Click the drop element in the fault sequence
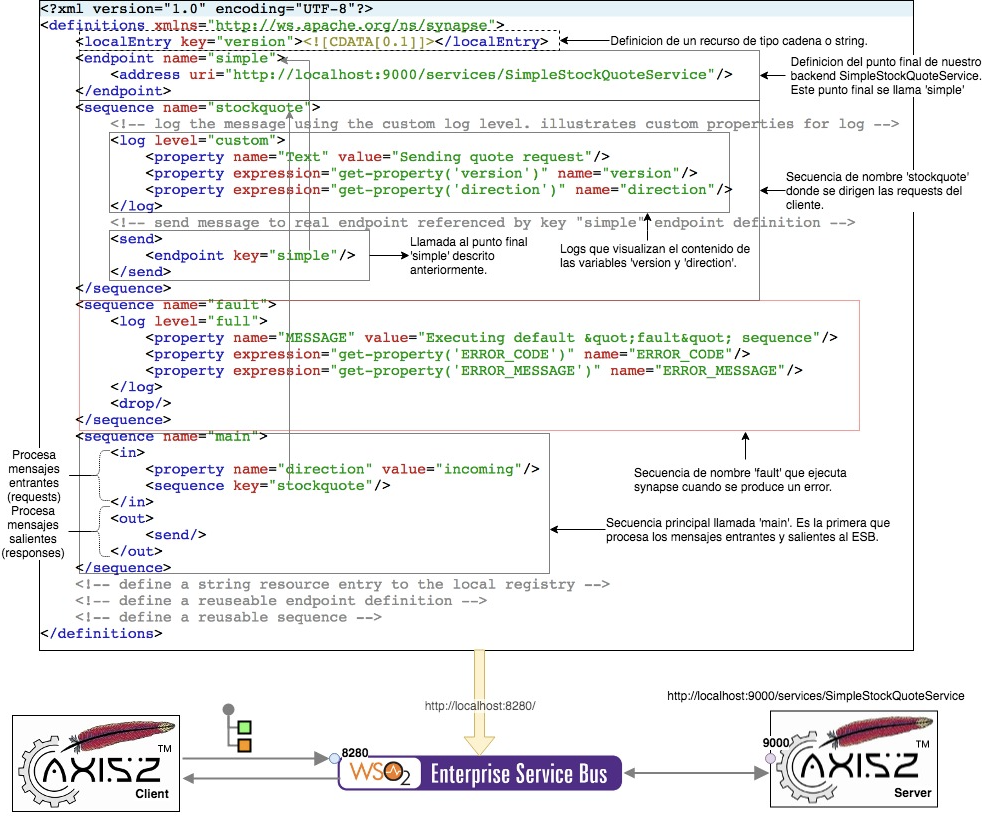The width and height of the screenshot is (989, 817). click(x=140, y=403)
